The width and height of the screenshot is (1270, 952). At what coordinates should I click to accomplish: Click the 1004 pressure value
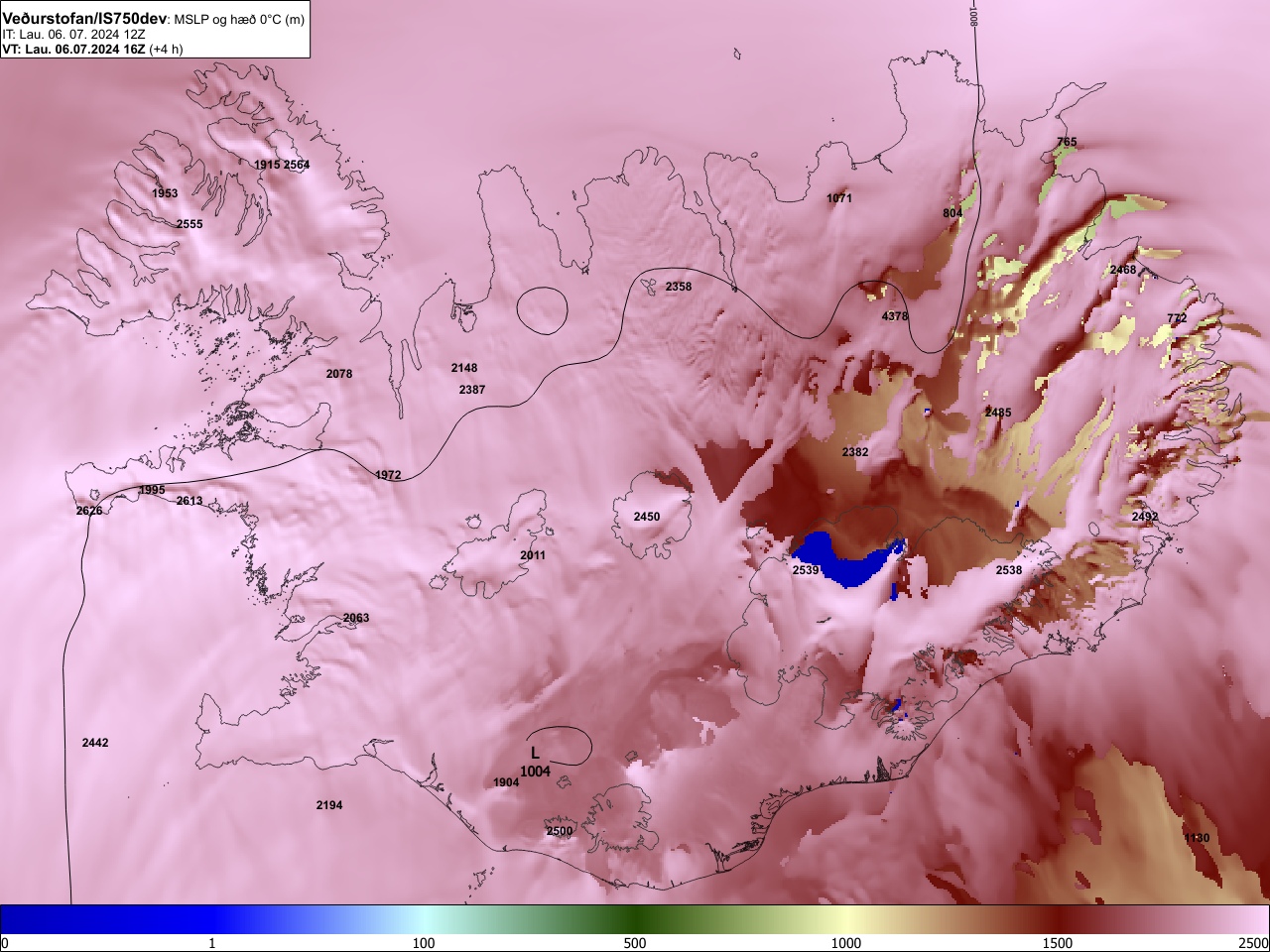(x=535, y=772)
